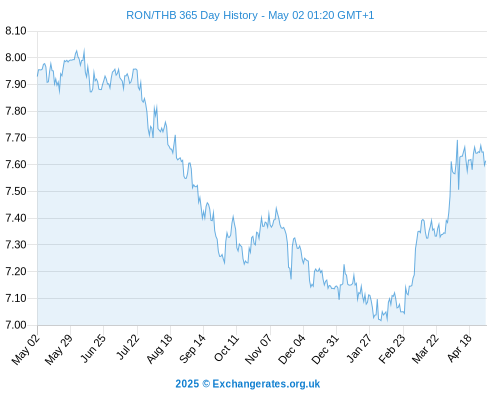The width and height of the screenshot is (495, 400).
Task: Select the Oct 11 date marker
Action: point(226,348)
